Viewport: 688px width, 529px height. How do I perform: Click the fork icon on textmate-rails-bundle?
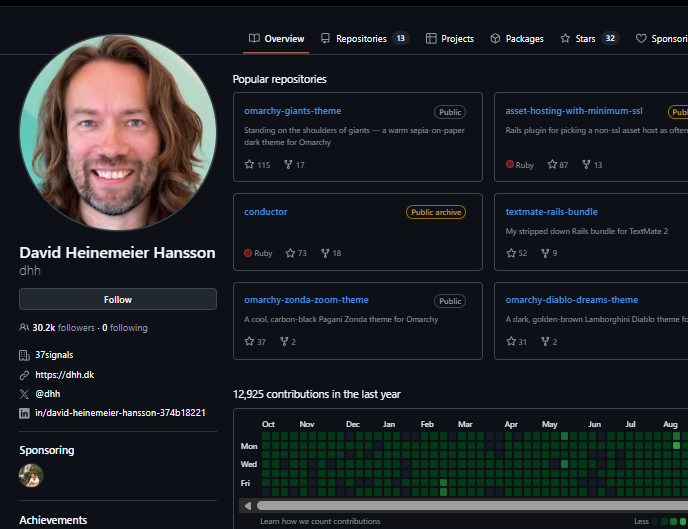click(545, 253)
